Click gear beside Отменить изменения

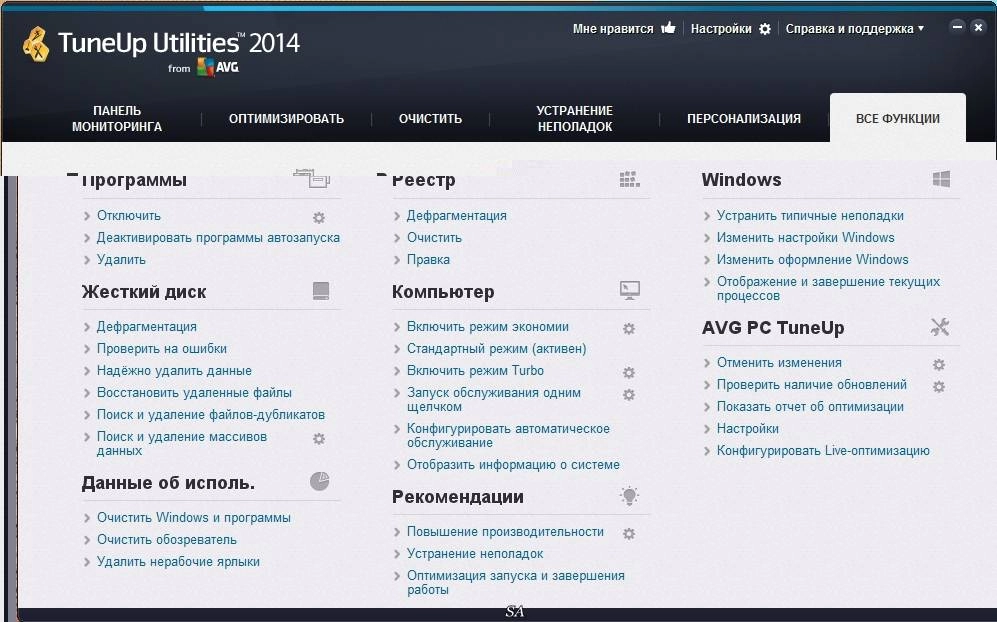click(x=939, y=364)
